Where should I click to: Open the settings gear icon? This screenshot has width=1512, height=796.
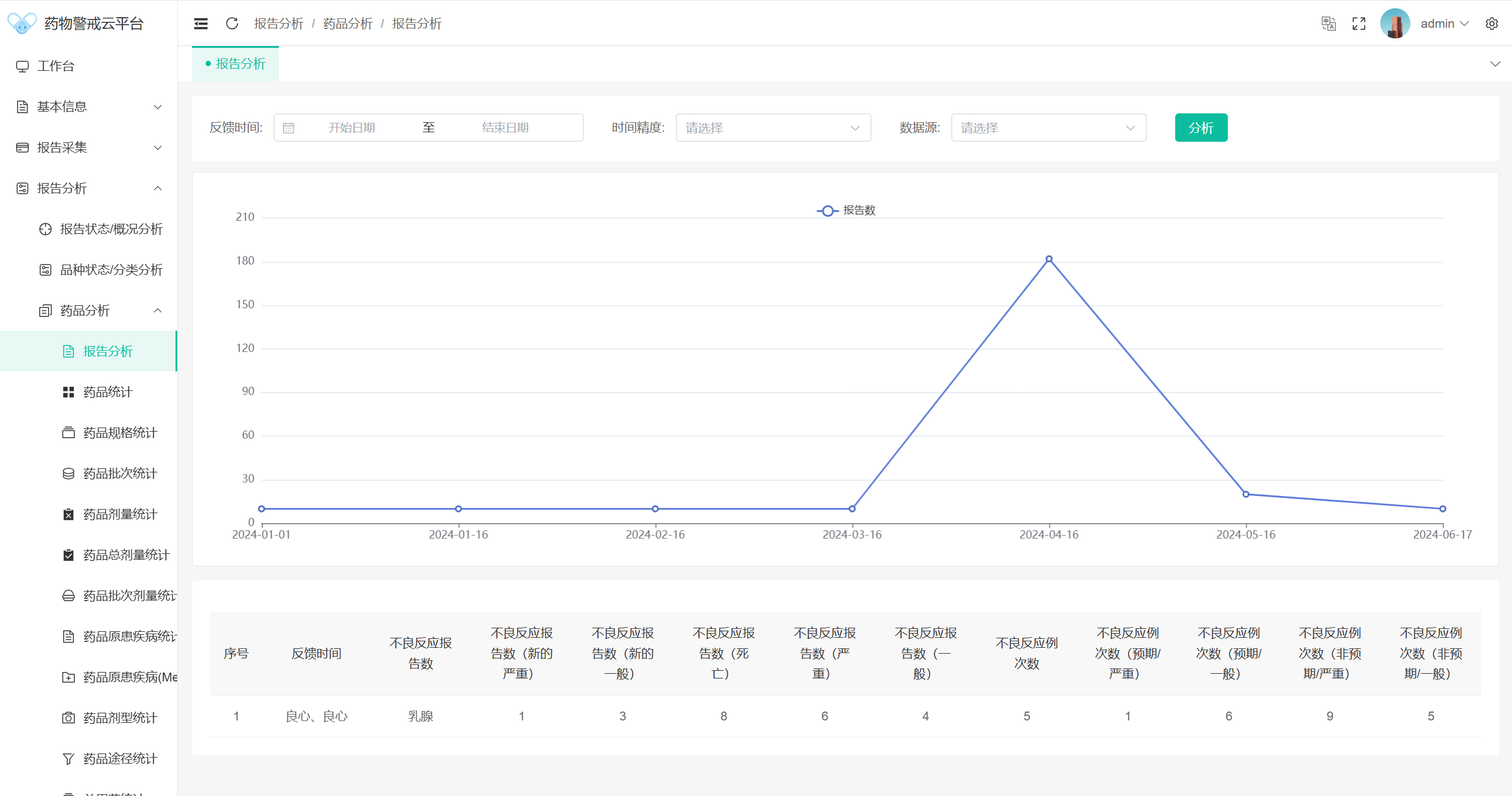click(x=1492, y=24)
